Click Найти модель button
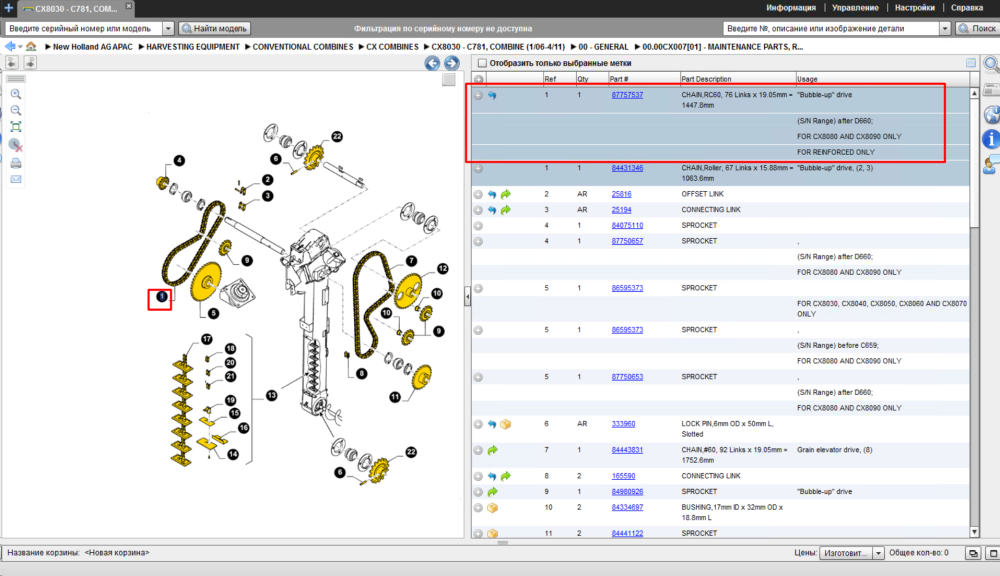The image size is (1000, 576). [214, 29]
